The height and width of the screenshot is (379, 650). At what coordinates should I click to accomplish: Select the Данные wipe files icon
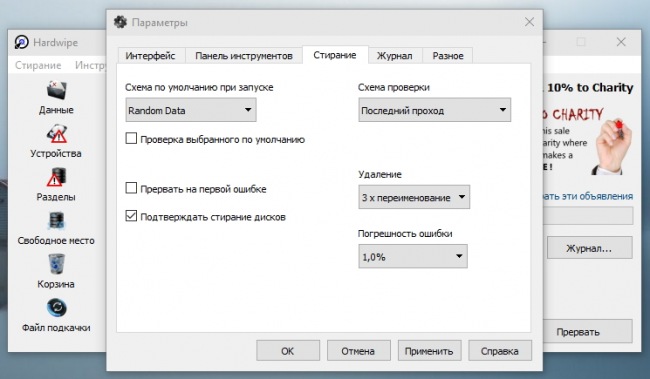point(56,90)
